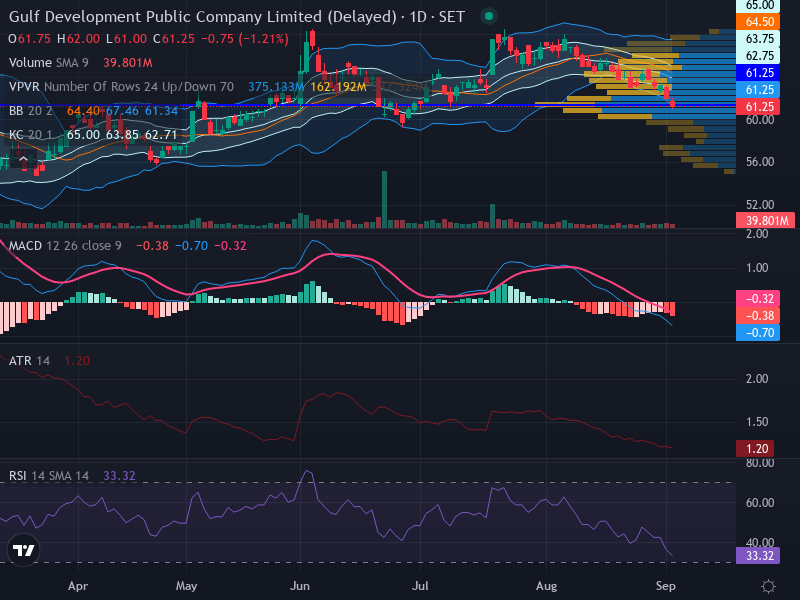The image size is (800, 600).
Task: Click the RSI 14 SMA 14 legend
Action: (x=49, y=476)
